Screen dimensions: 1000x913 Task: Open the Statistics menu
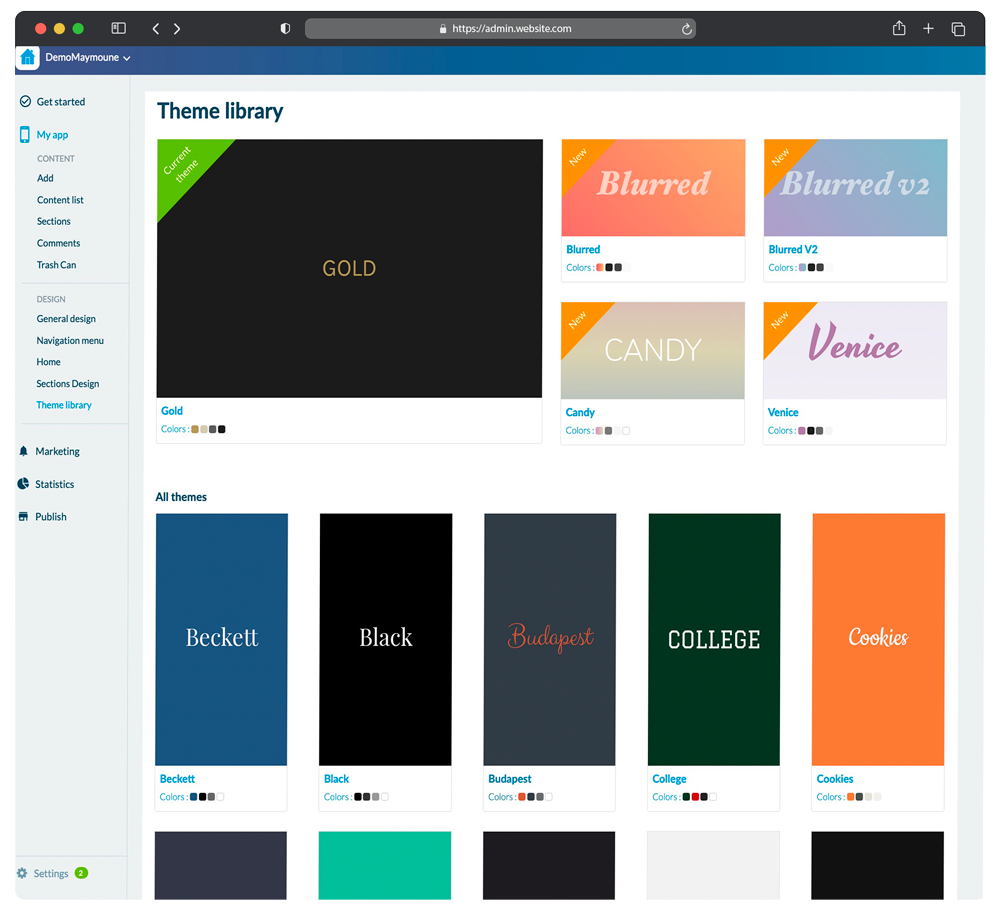(x=55, y=484)
